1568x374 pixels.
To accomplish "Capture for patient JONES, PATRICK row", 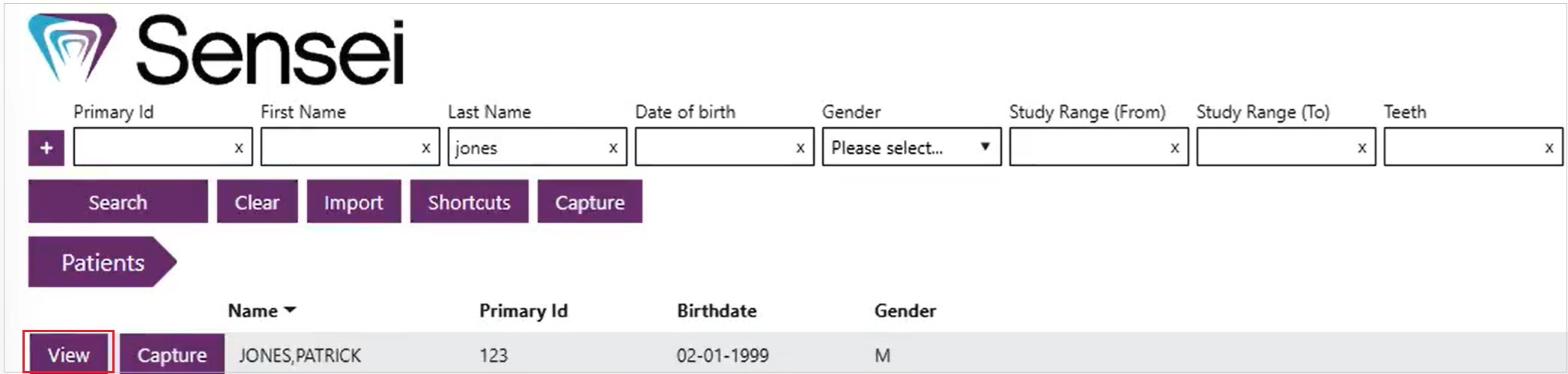I will (x=172, y=354).
